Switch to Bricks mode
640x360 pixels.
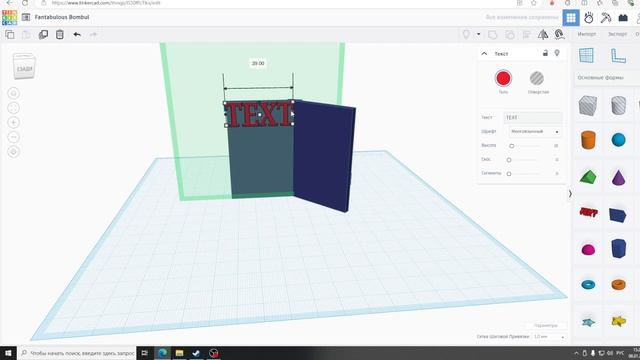pyautogui.click(x=623, y=18)
